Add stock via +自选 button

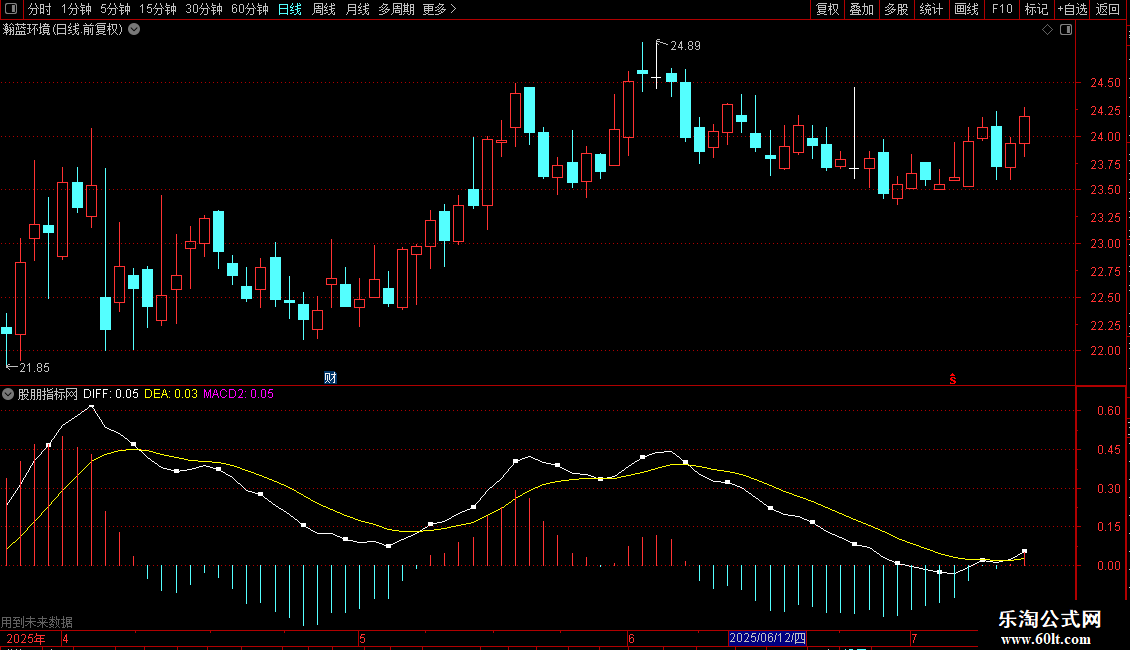1072,9
